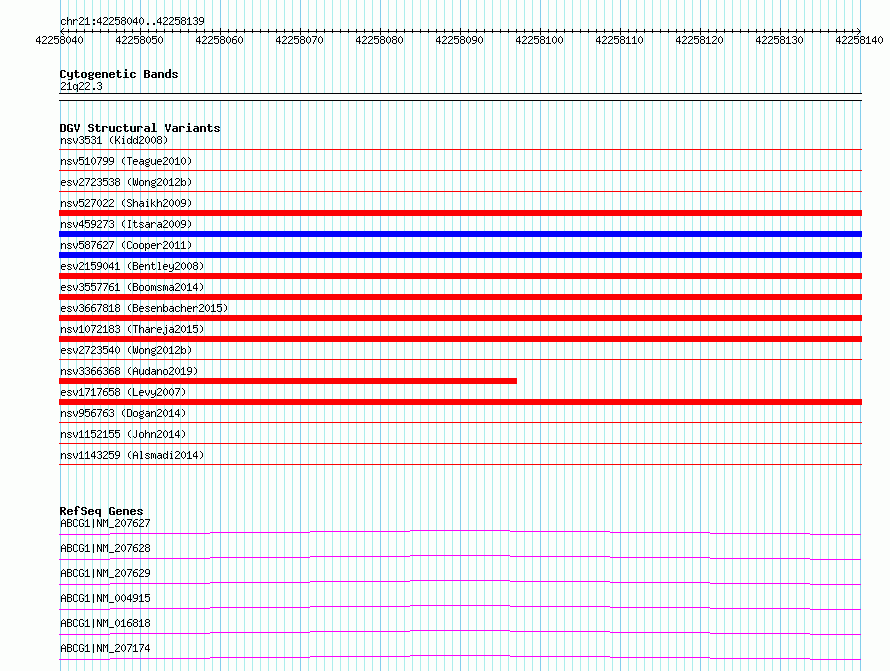
Task: Click the red bar under esv1717658 (Levy2007)
Action: [460, 402]
